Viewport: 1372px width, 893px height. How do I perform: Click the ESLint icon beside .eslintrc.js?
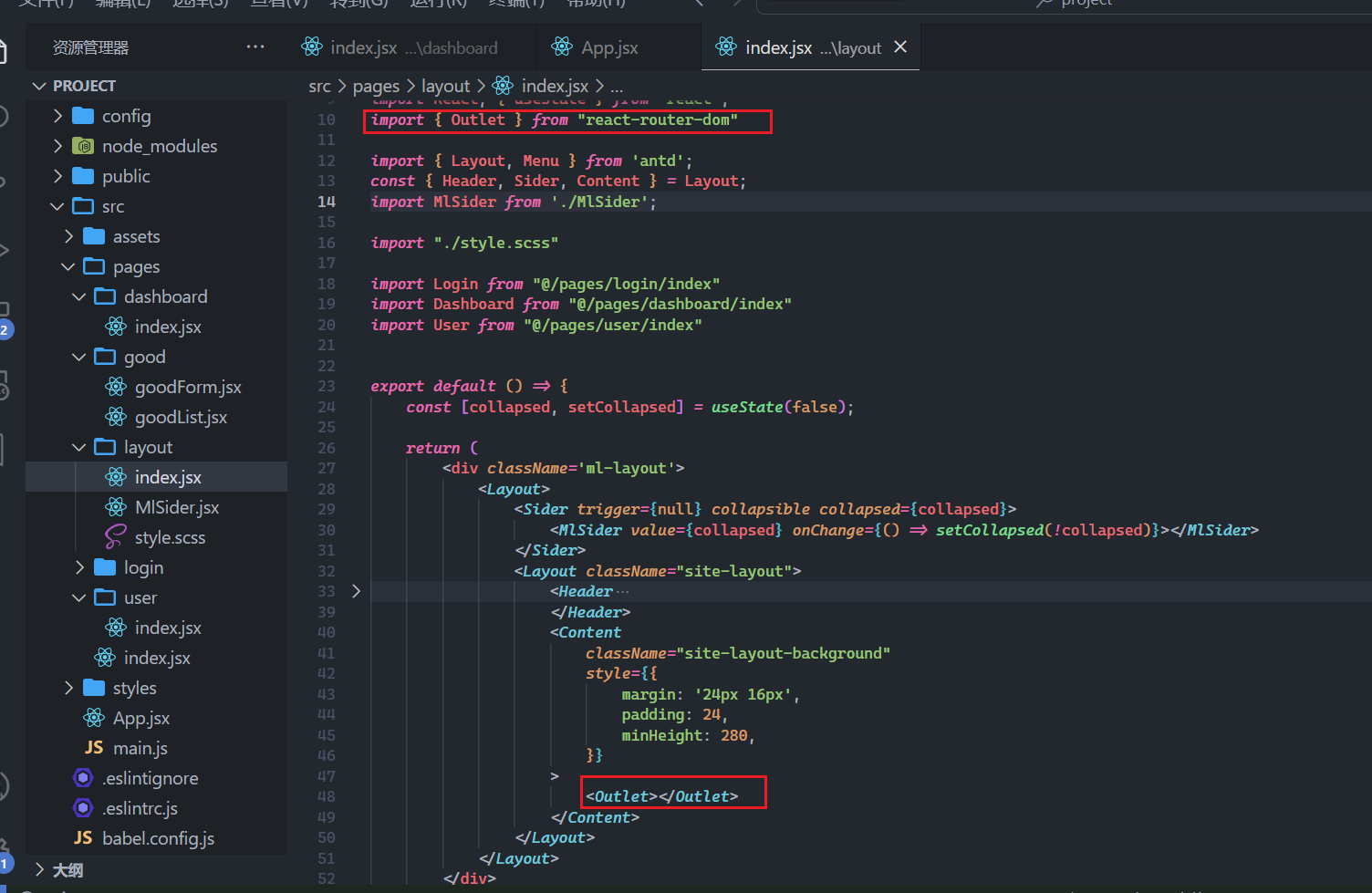83,808
